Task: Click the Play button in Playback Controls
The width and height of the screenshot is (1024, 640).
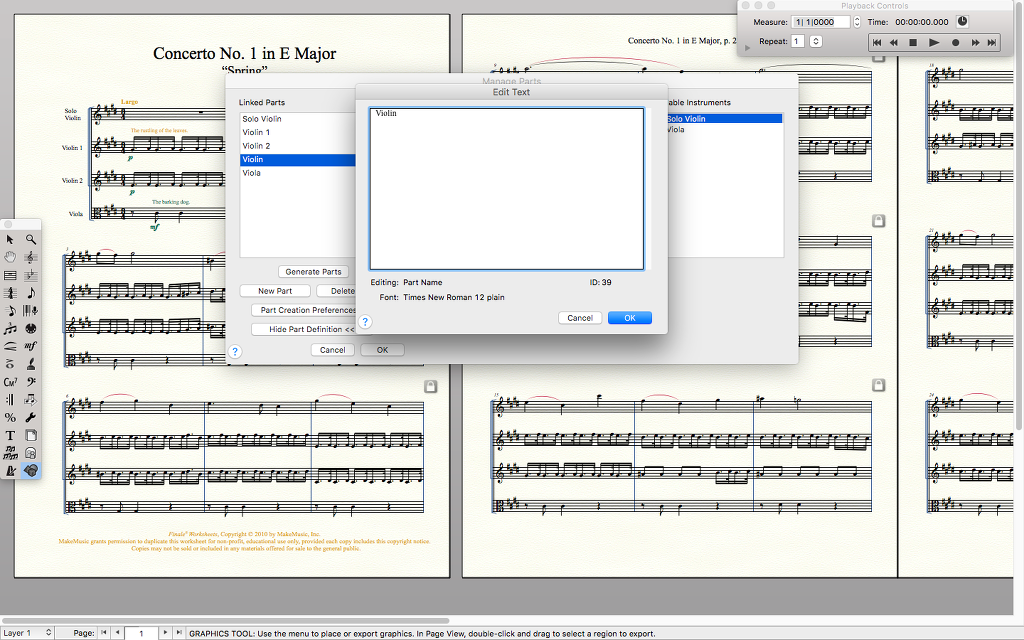Action: coord(934,42)
